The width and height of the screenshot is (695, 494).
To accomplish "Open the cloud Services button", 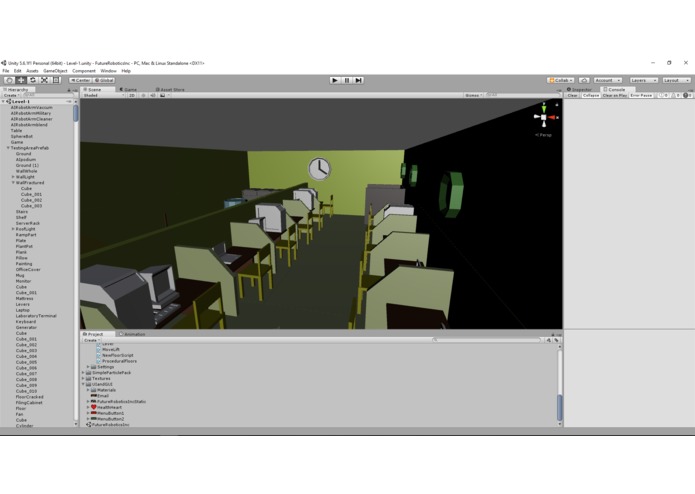I will [x=584, y=80].
